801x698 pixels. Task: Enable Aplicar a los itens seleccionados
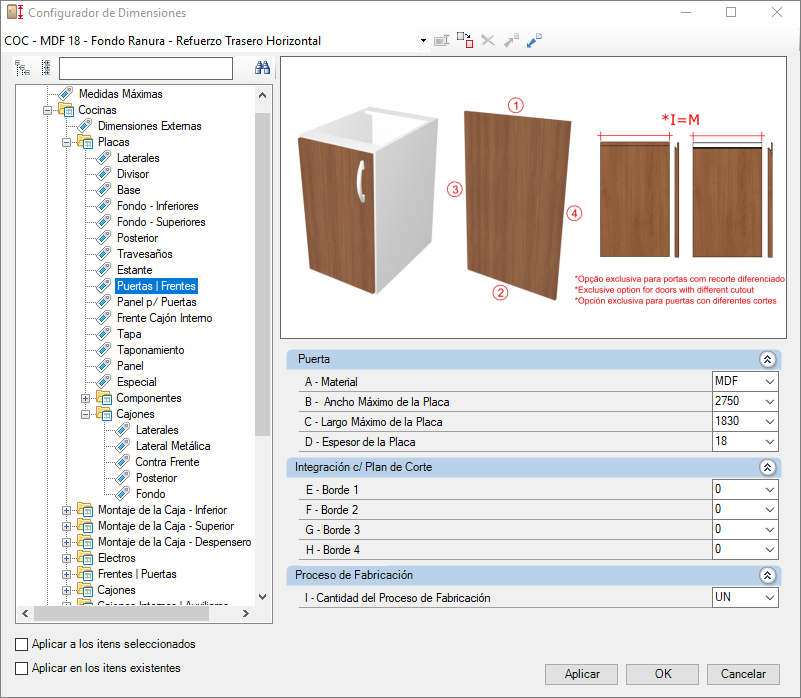pyautogui.click(x=22, y=644)
